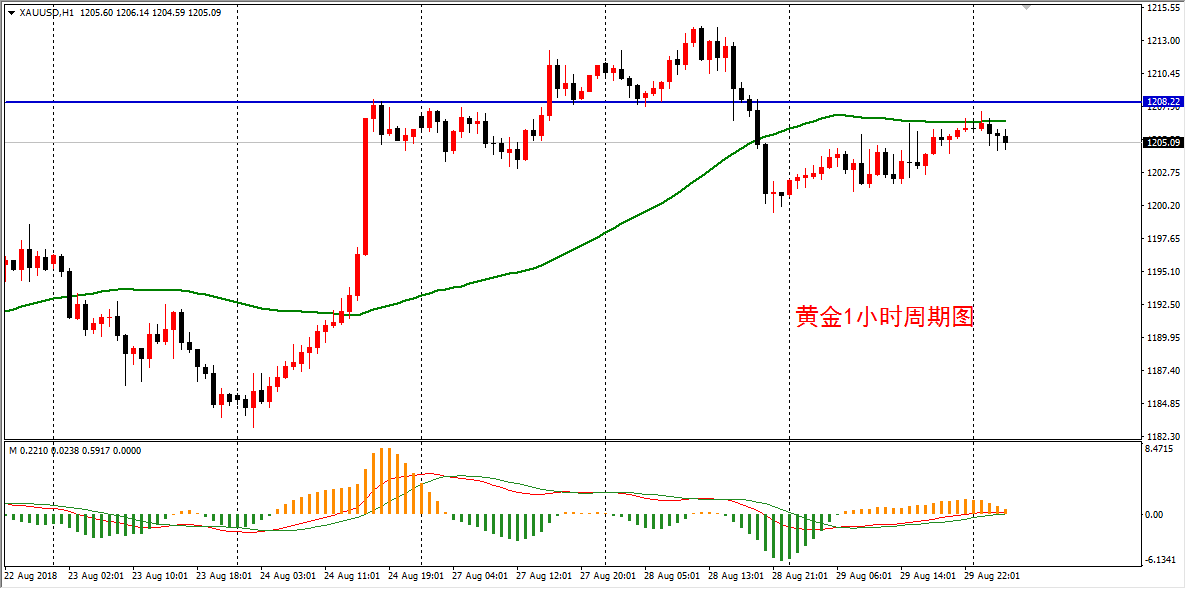
Task: Click the 1192.50 price scale label
Action: pos(1162,305)
